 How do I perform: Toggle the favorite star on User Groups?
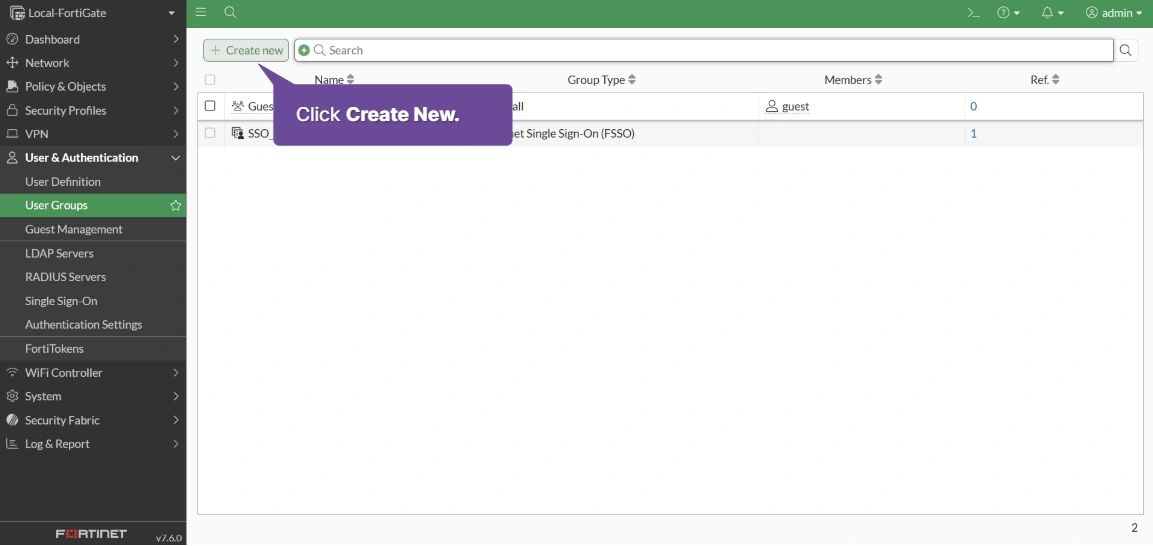pyautogui.click(x=175, y=205)
